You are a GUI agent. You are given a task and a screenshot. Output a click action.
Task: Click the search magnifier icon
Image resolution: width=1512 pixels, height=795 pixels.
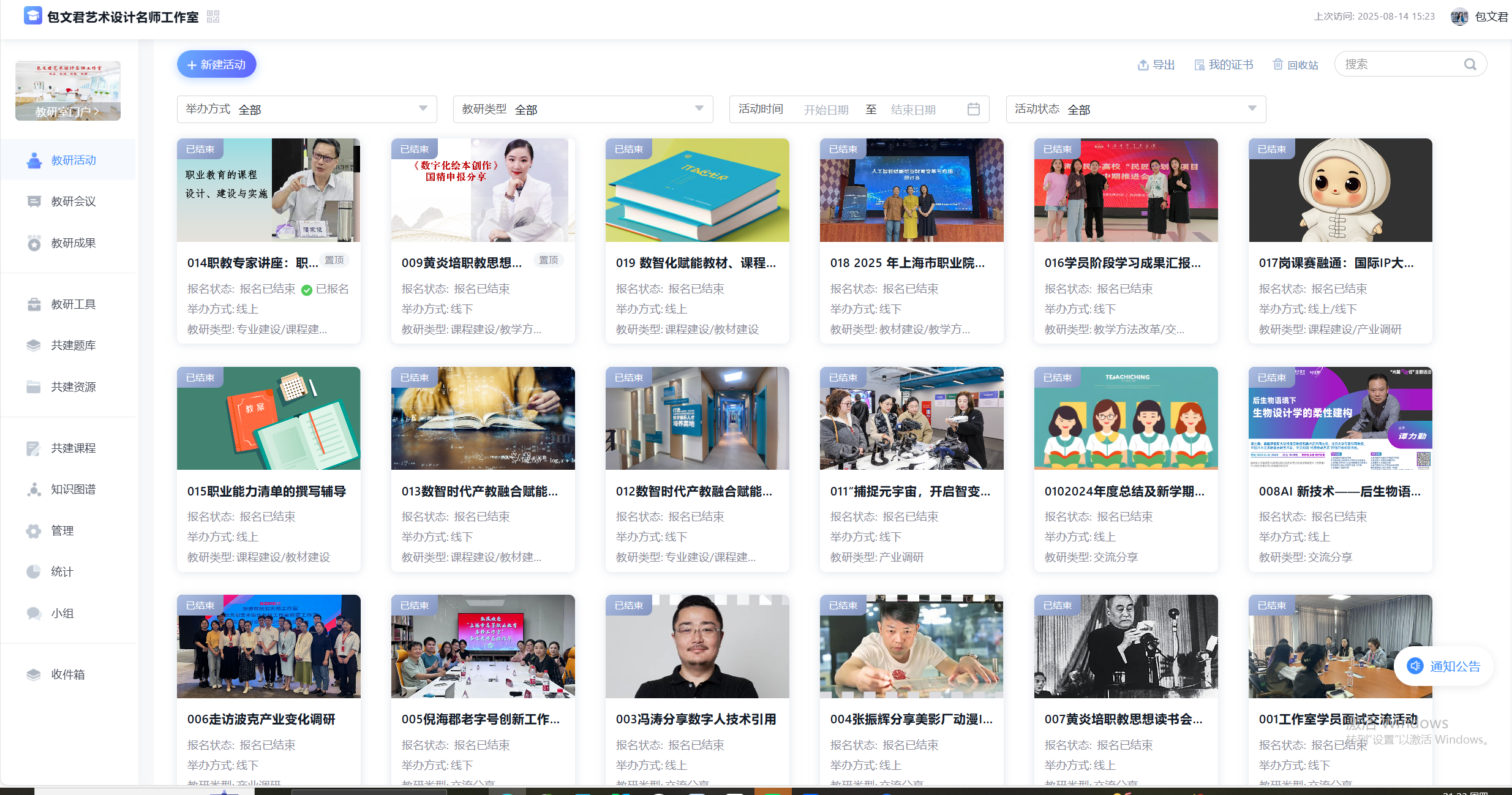coord(1470,64)
